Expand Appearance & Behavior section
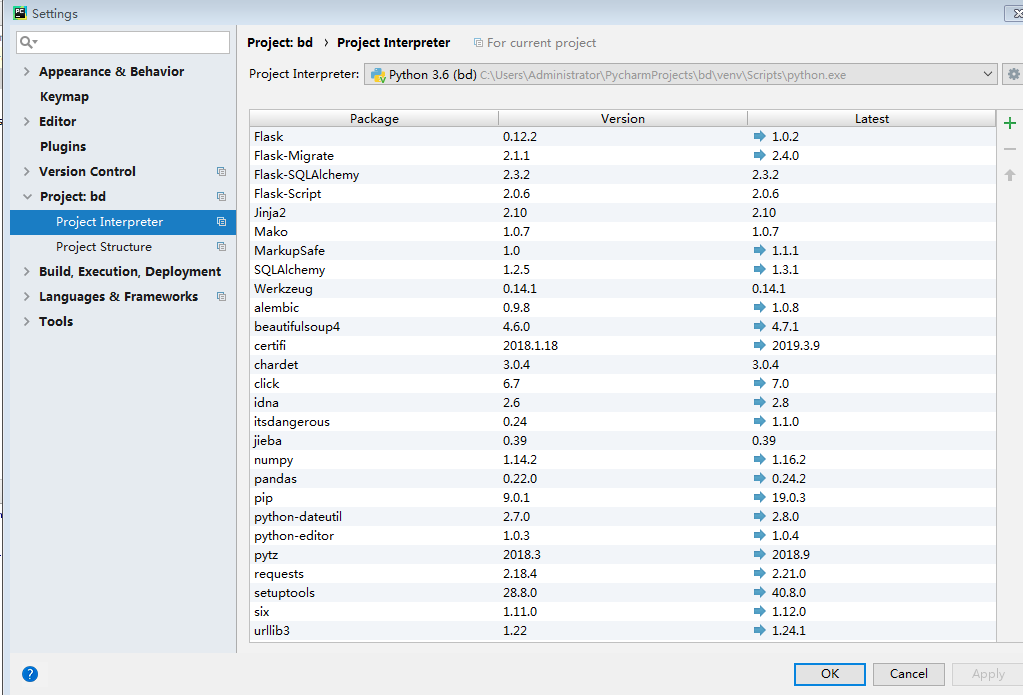1023x695 pixels. point(27,71)
